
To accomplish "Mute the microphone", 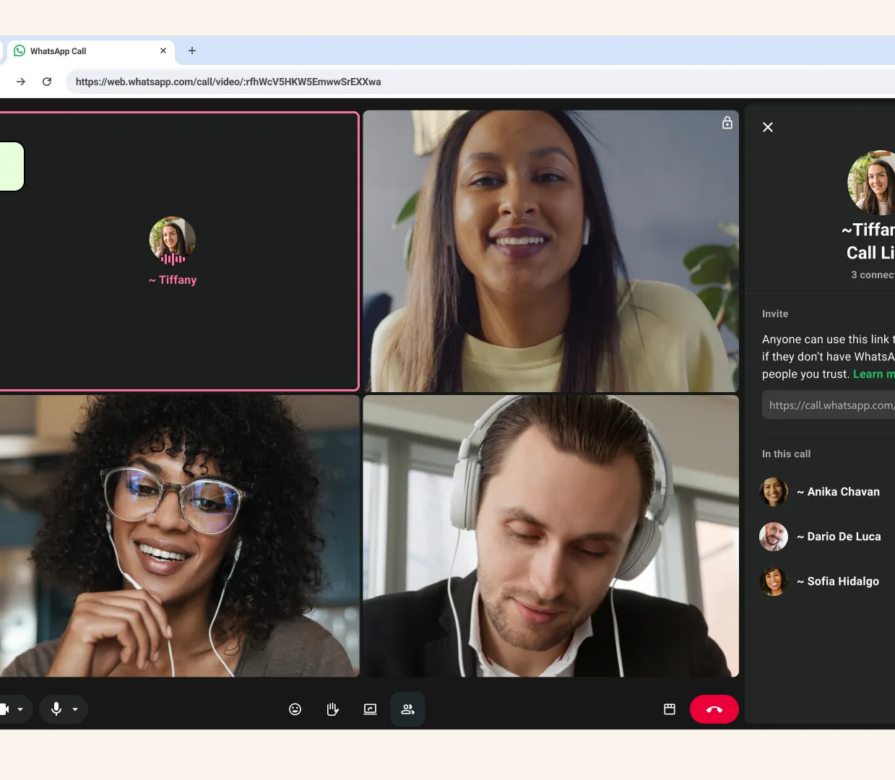I will point(56,709).
